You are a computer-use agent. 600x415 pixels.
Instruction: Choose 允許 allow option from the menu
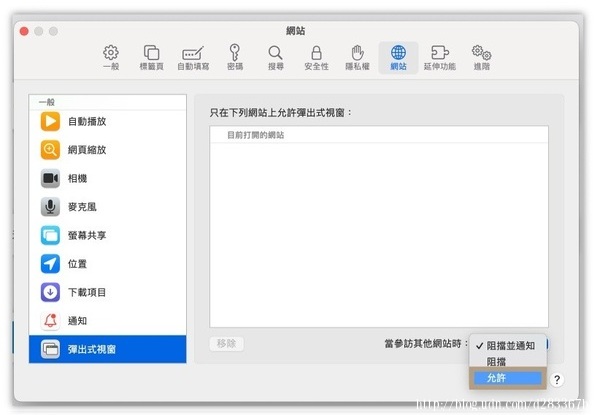coord(508,378)
